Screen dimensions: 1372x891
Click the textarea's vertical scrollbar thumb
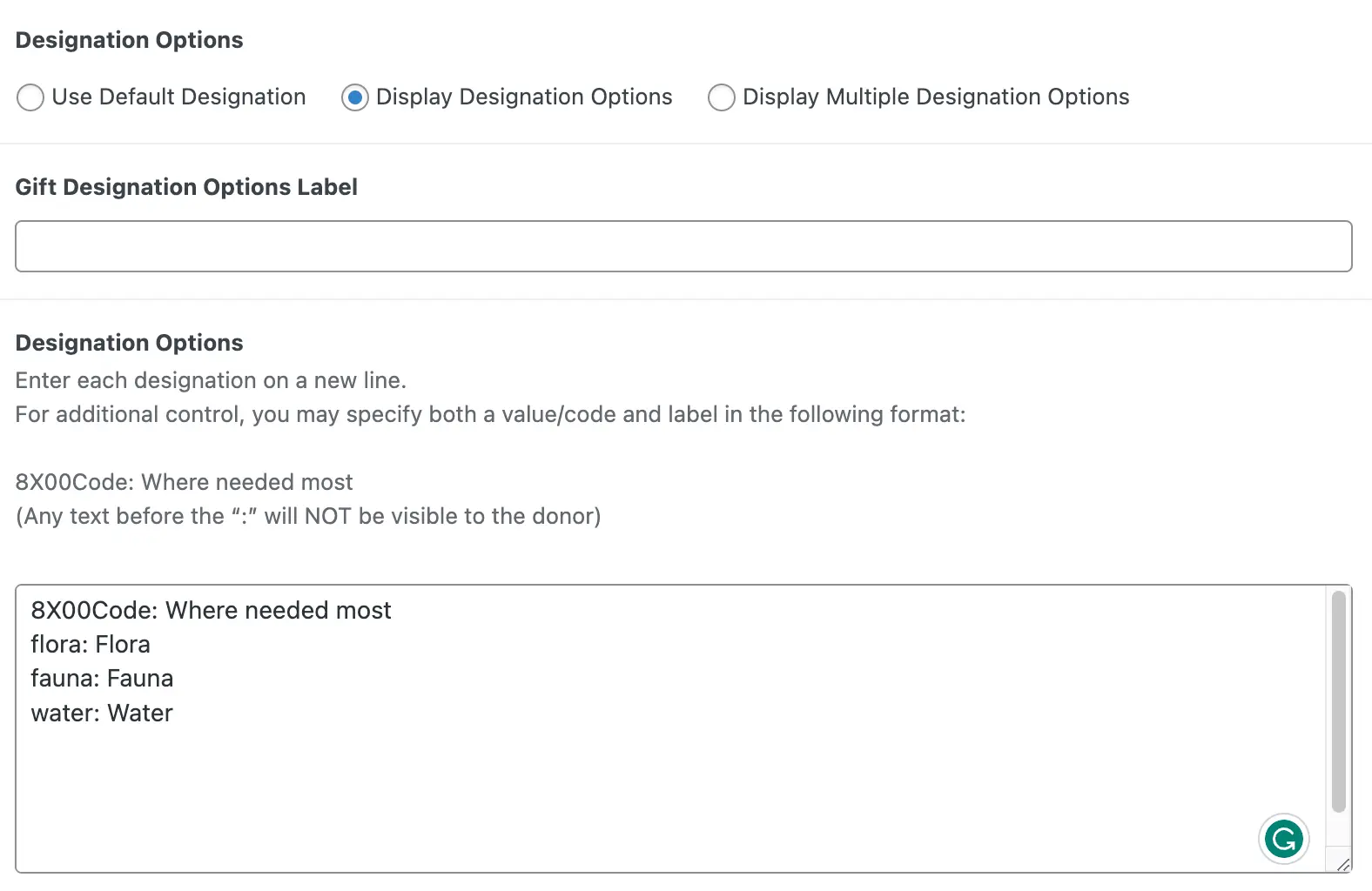point(1338,700)
